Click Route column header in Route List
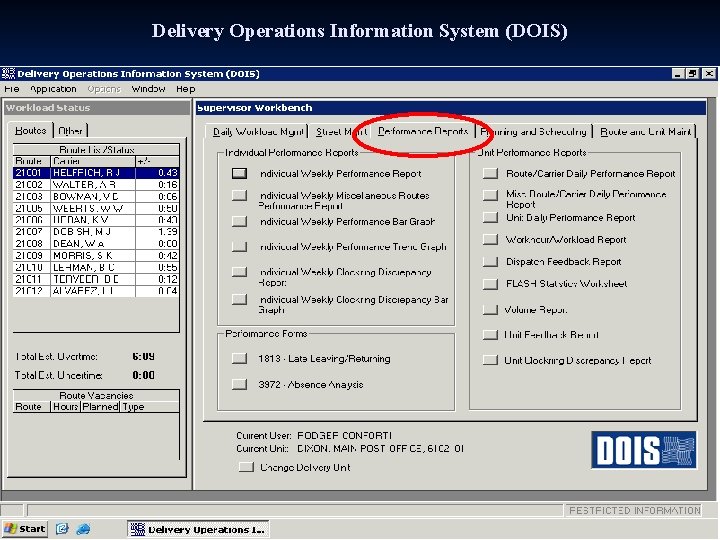Viewport: 720px width, 540px height. pyautogui.click(x=32, y=161)
